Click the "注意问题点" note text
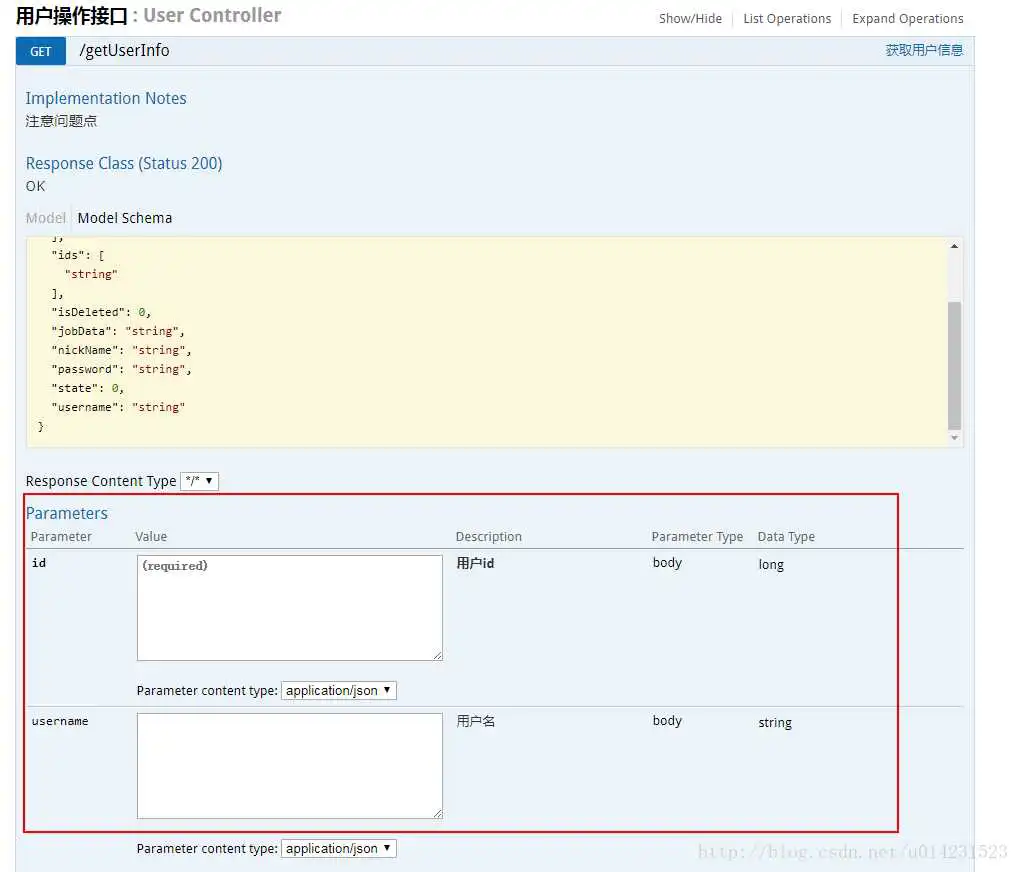Image resolution: width=1019 pixels, height=872 pixels. click(x=61, y=121)
